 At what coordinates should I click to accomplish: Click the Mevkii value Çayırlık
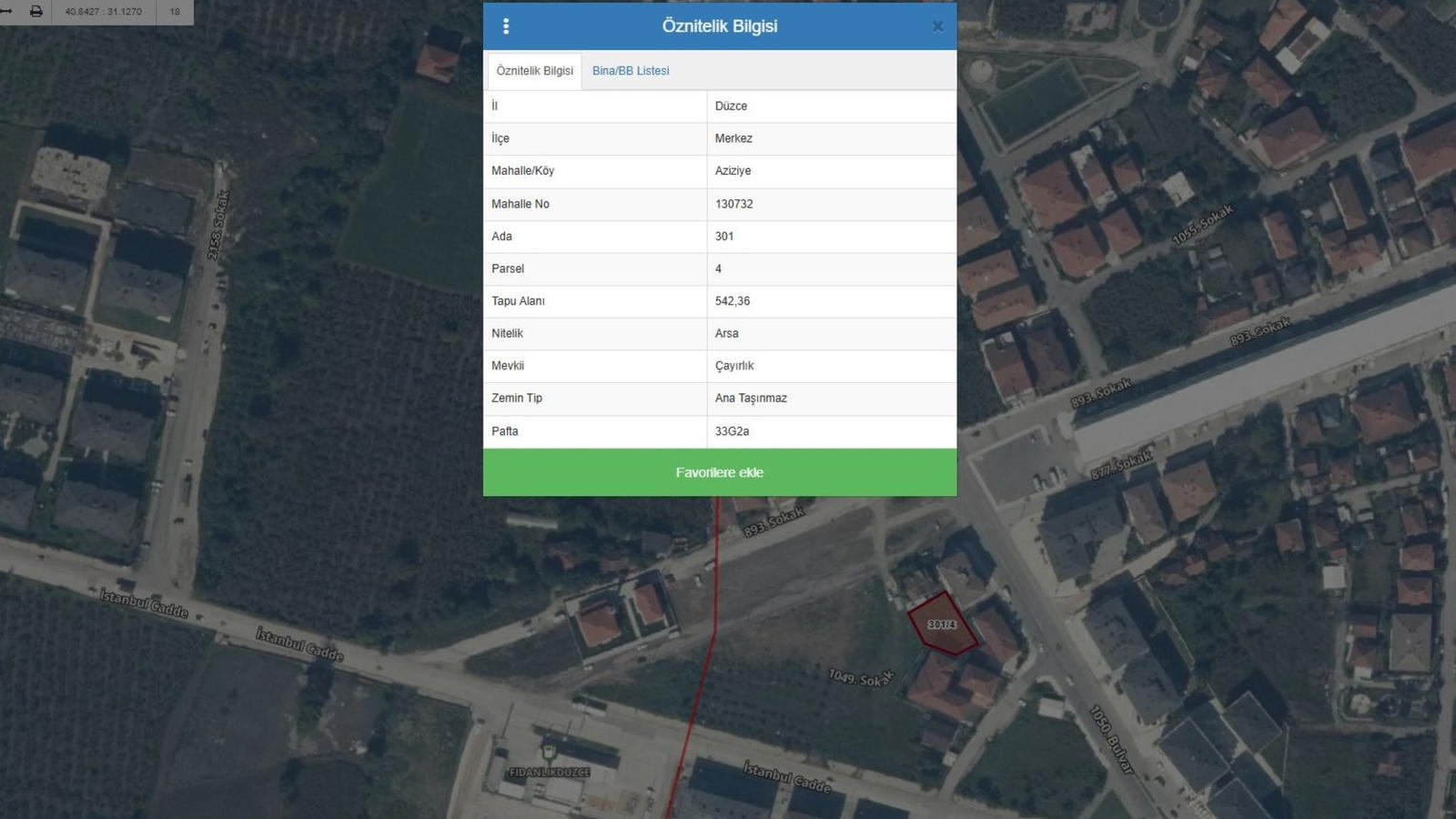coord(734,366)
